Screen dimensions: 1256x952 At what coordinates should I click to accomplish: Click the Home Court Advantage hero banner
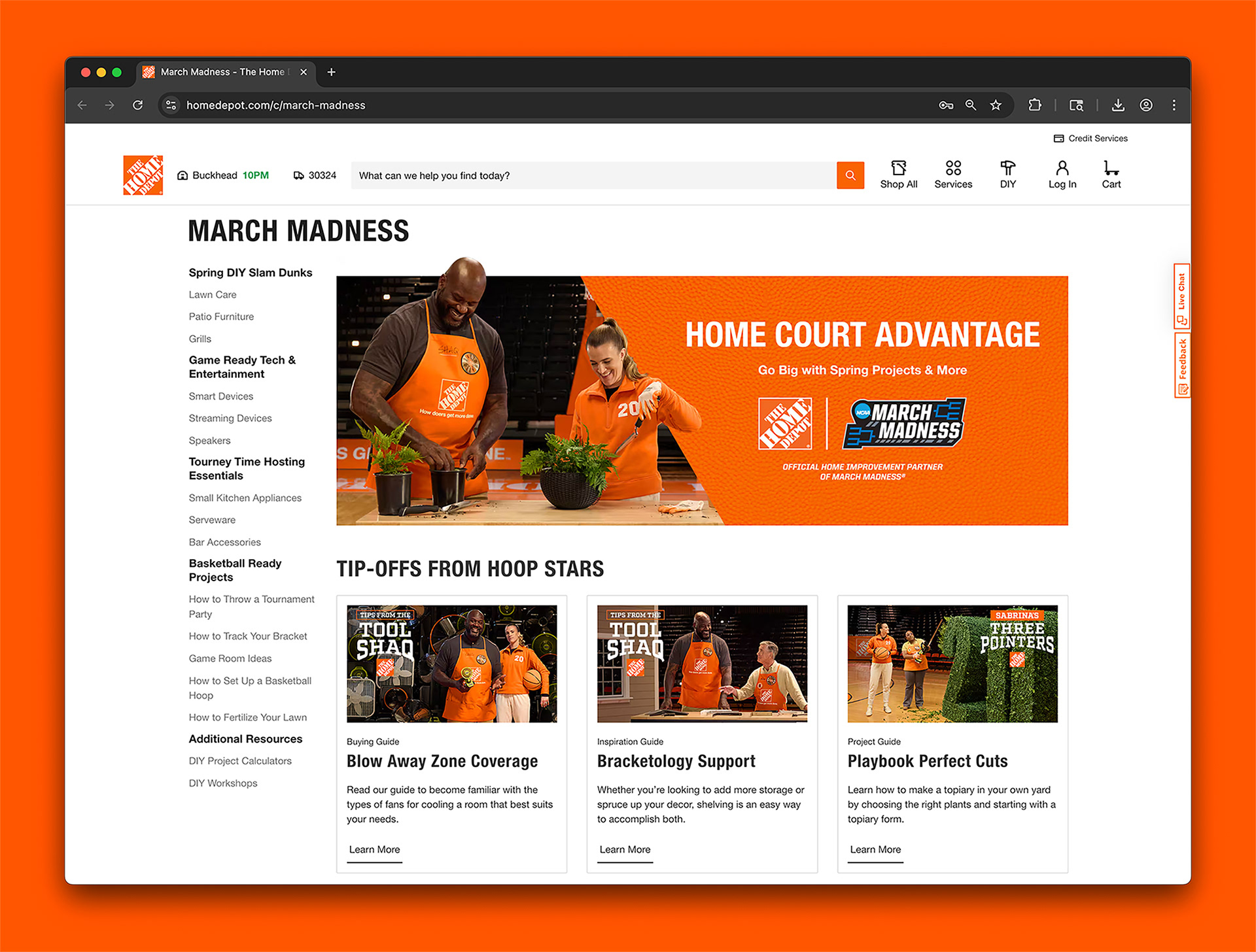tap(702, 400)
